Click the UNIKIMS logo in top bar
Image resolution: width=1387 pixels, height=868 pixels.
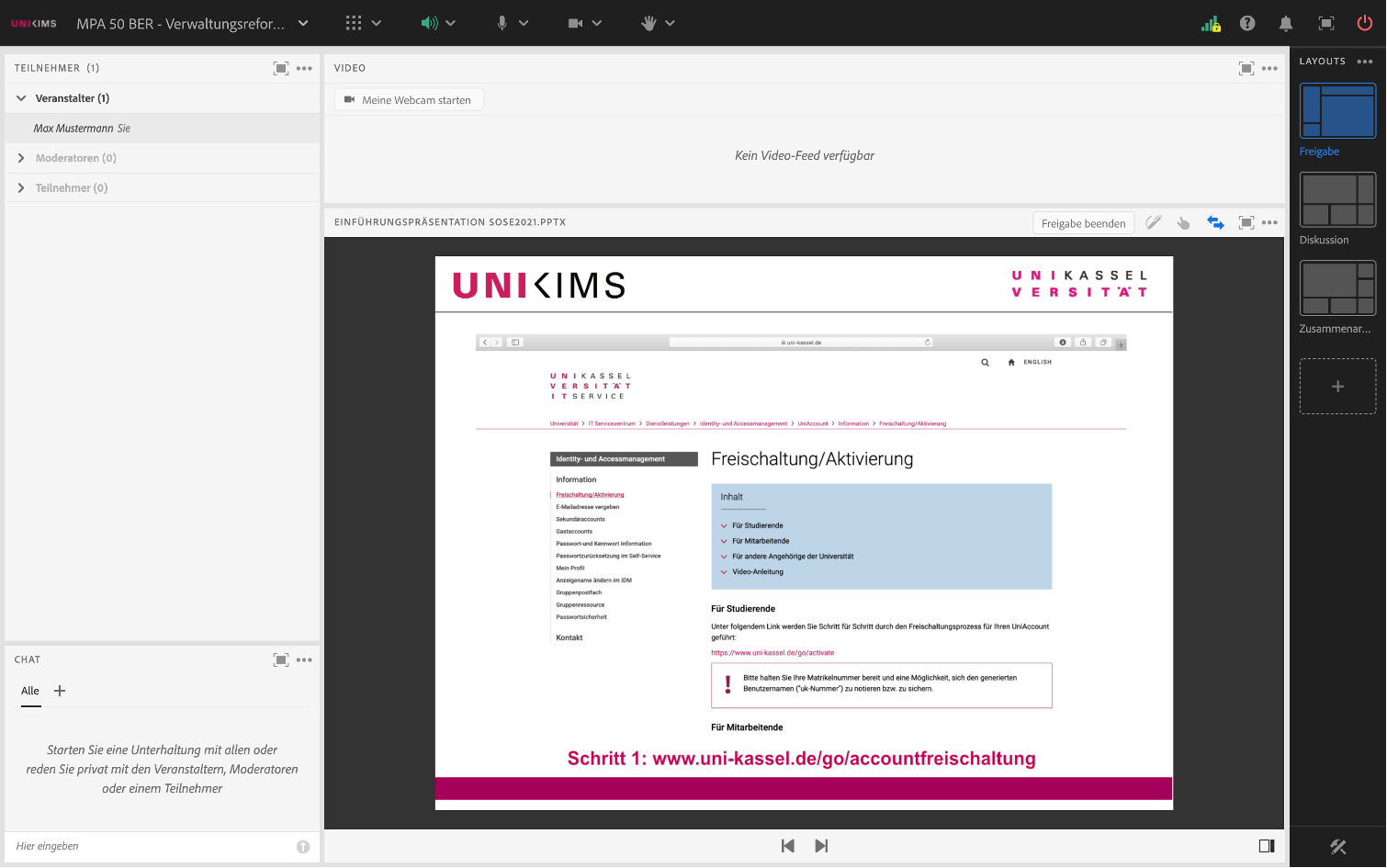(34, 24)
